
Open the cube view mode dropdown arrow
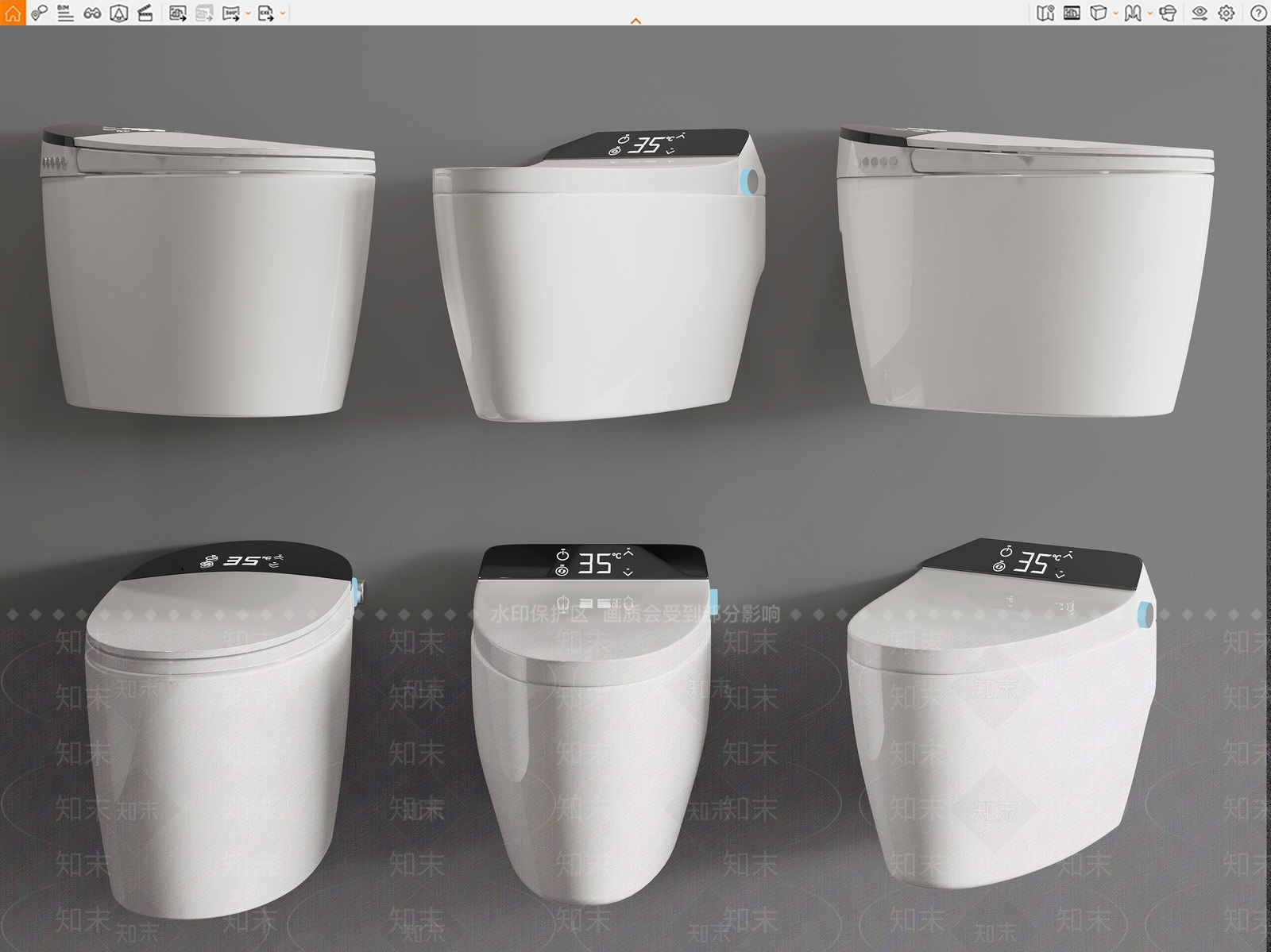pyautogui.click(x=1116, y=13)
